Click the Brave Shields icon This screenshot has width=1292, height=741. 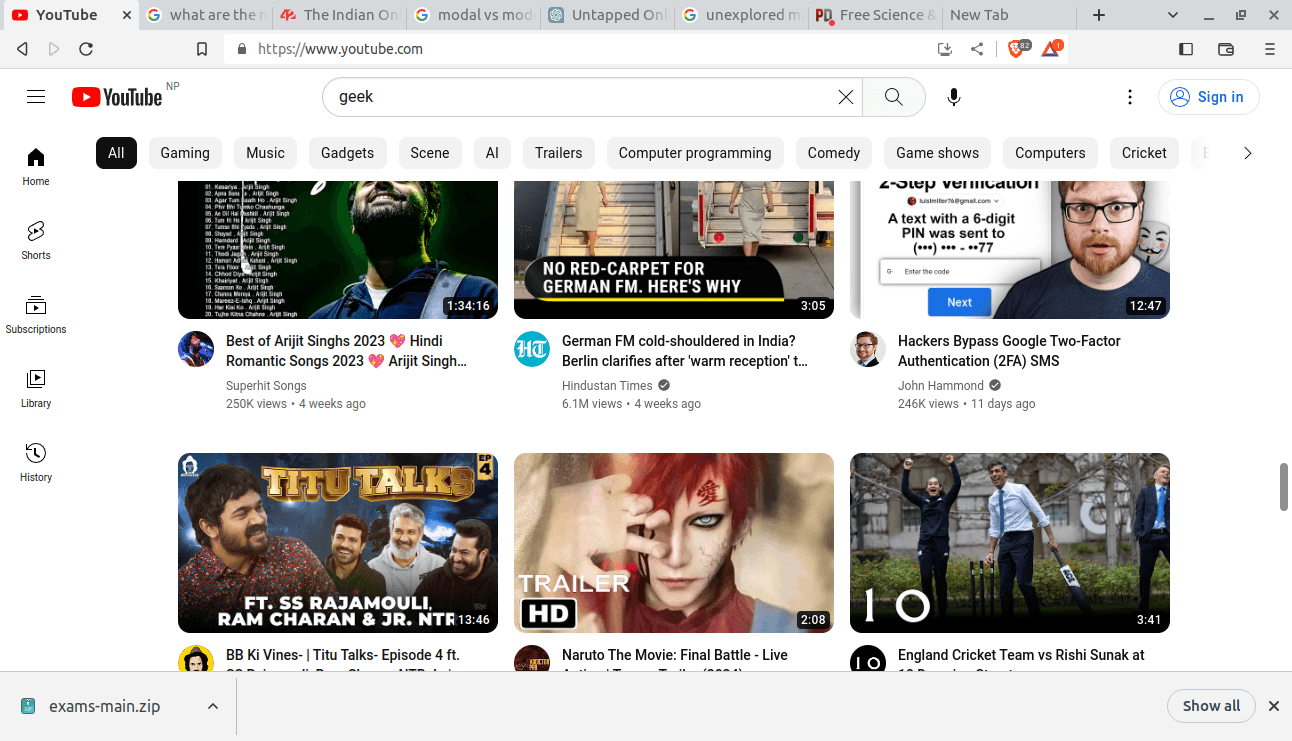1017,49
